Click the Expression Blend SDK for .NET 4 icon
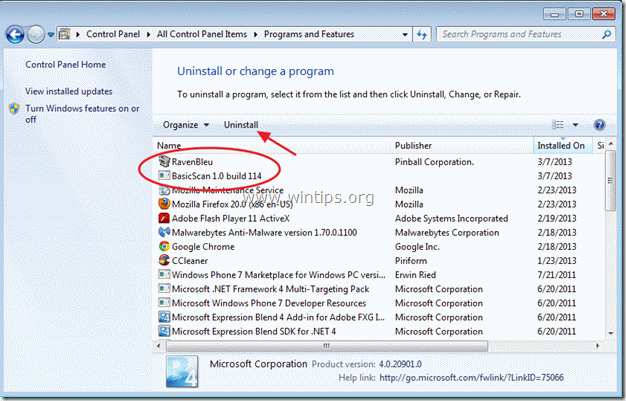The height and width of the screenshot is (401, 626). 164,331
